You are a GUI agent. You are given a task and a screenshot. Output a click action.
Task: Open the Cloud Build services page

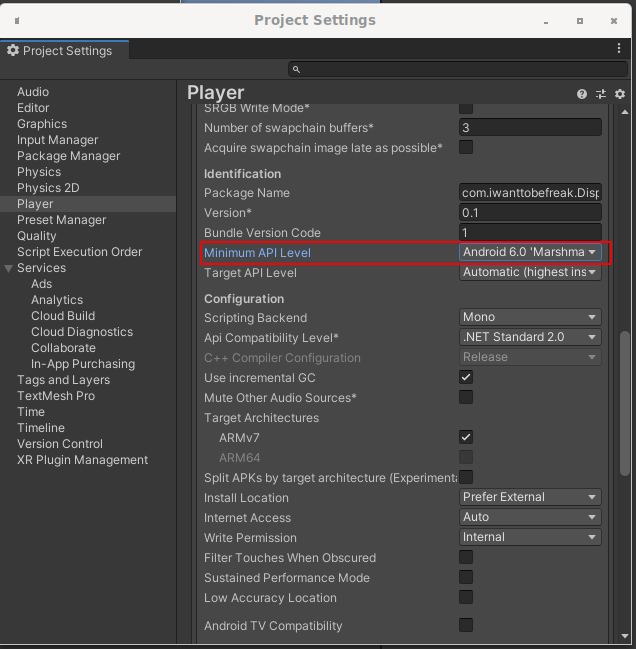click(x=63, y=316)
